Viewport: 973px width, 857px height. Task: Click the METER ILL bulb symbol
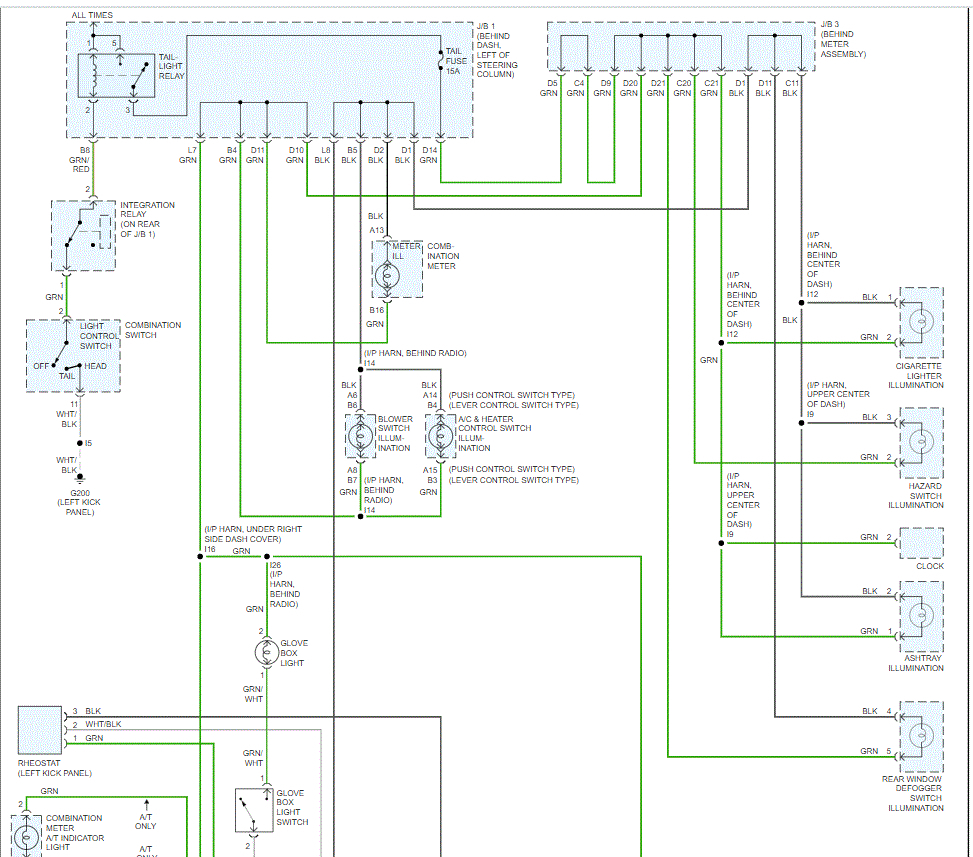click(x=387, y=276)
